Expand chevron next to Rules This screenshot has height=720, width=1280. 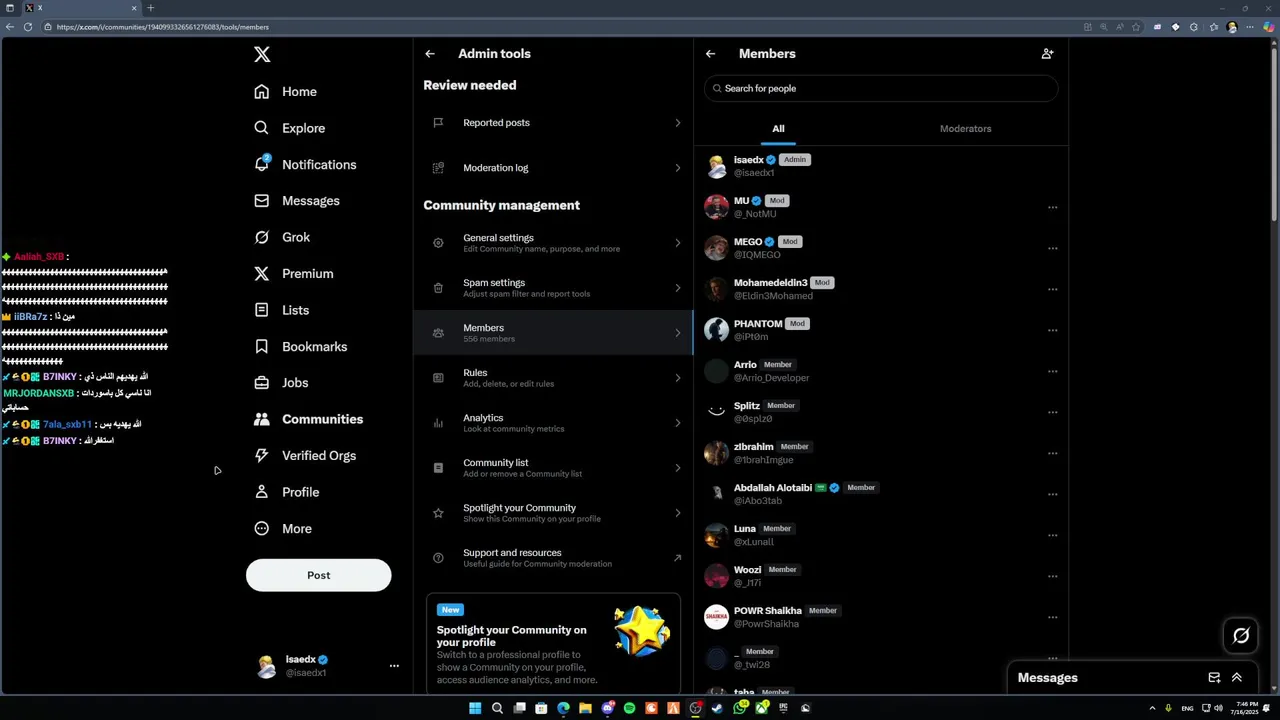pos(677,378)
